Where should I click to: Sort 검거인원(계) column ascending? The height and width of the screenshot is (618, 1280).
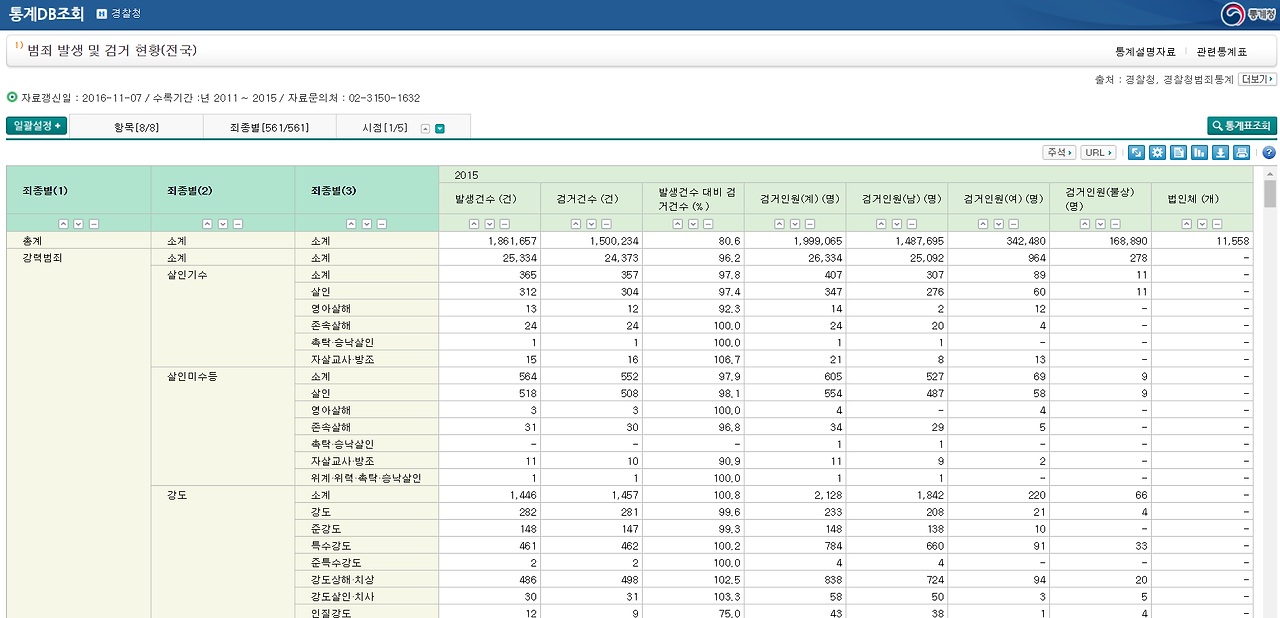pos(780,224)
